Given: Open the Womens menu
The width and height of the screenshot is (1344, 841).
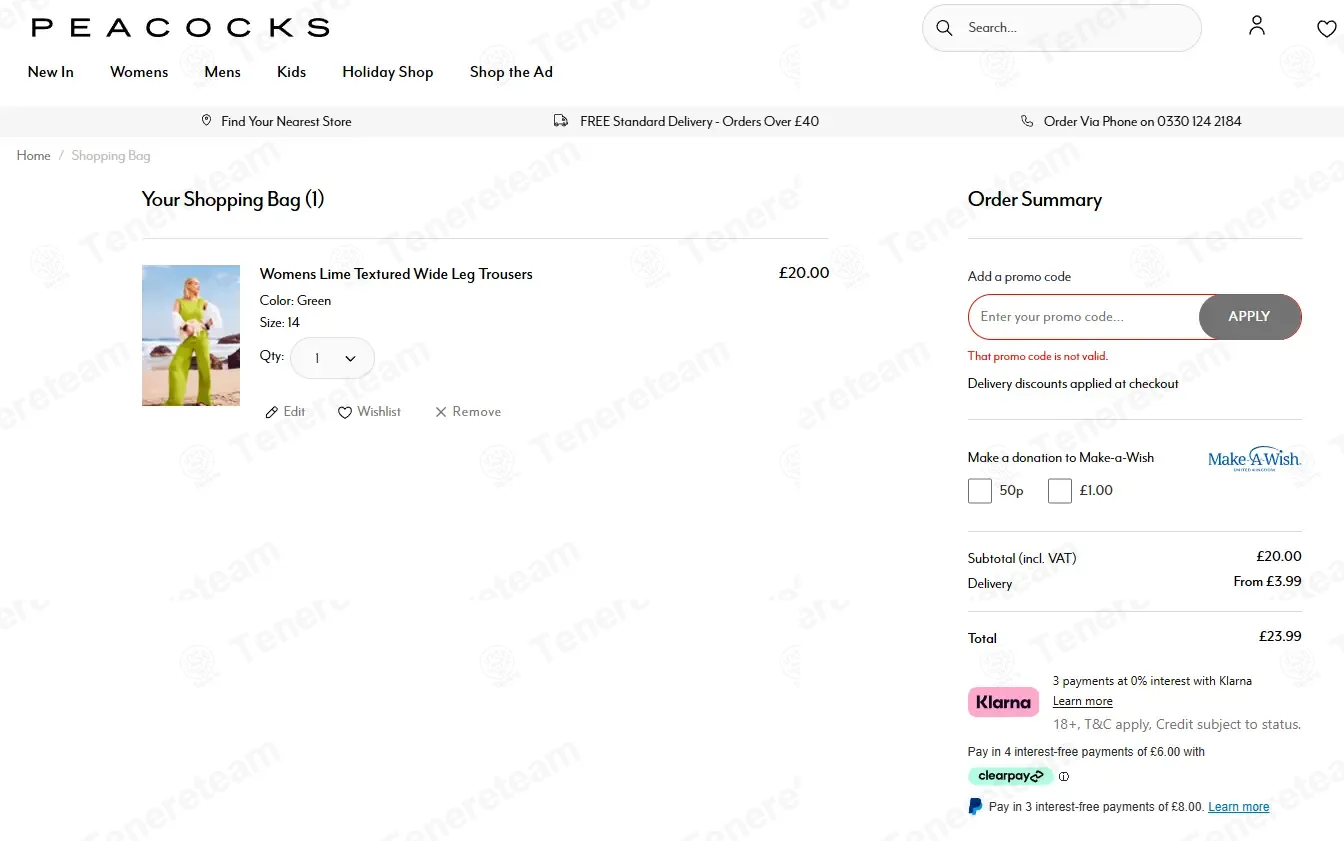Looking at the screenshot, I should tap(139, 72).
